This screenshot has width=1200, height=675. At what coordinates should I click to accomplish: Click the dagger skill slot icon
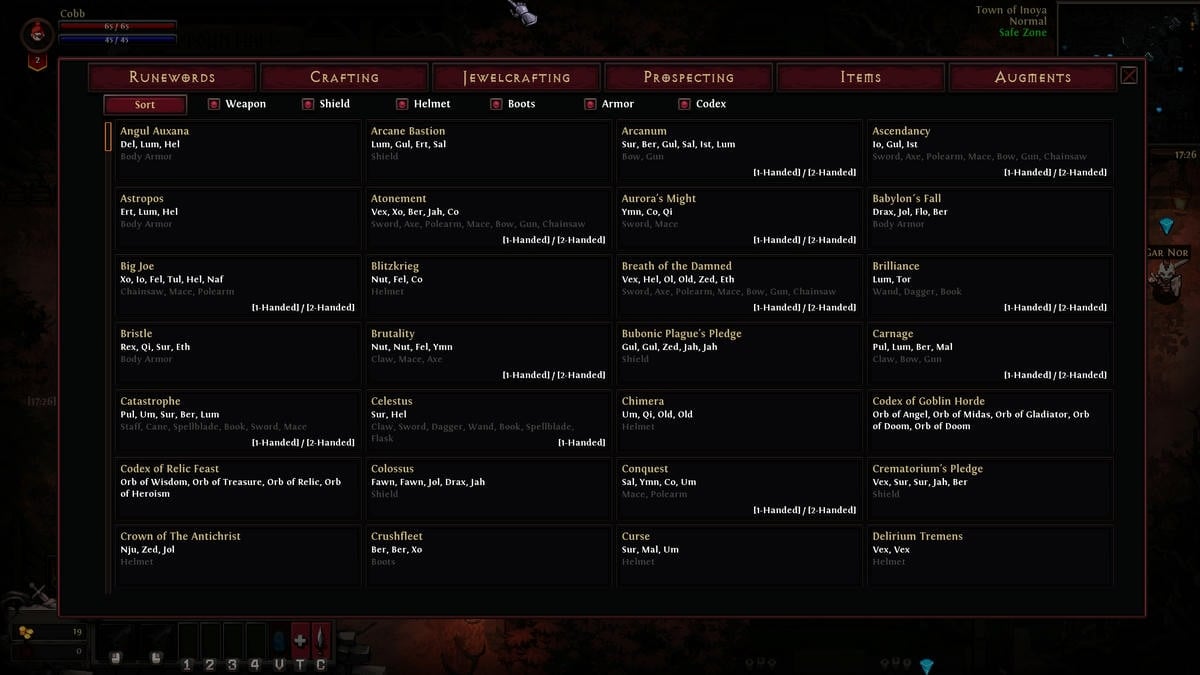(321, 640)
